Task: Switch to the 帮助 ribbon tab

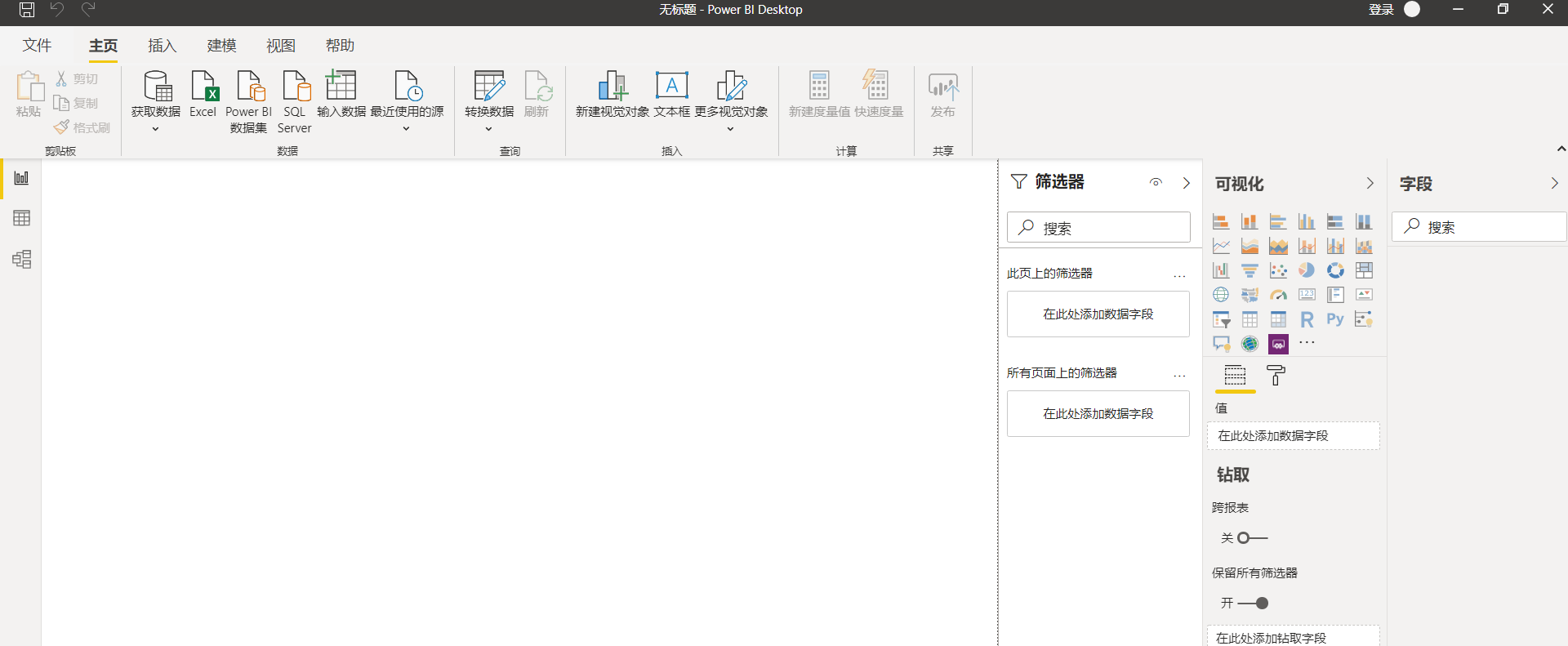Action: coord(340,46)
